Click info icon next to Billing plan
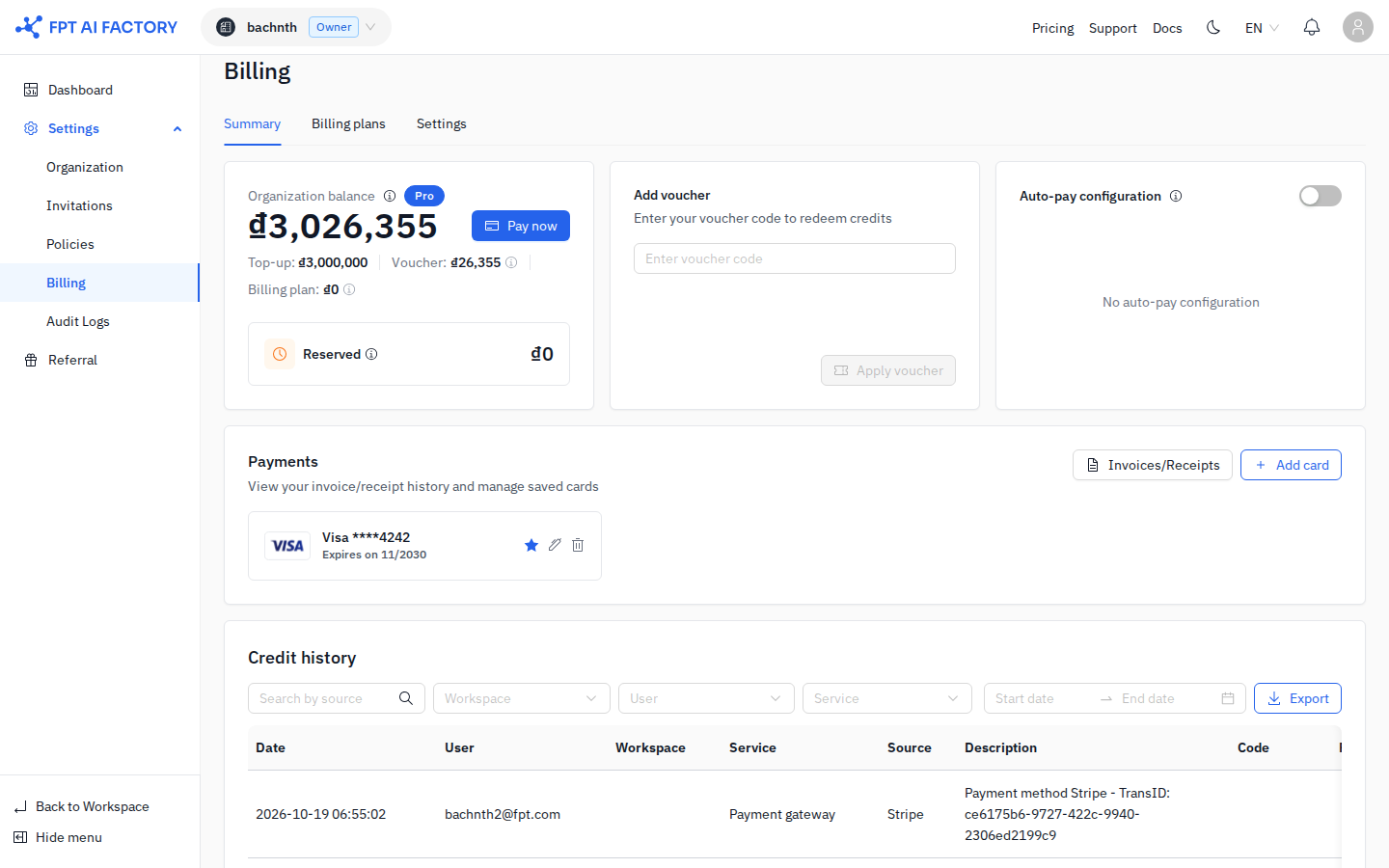Viewport: 1389px width, 868px height. coord(349,289)
